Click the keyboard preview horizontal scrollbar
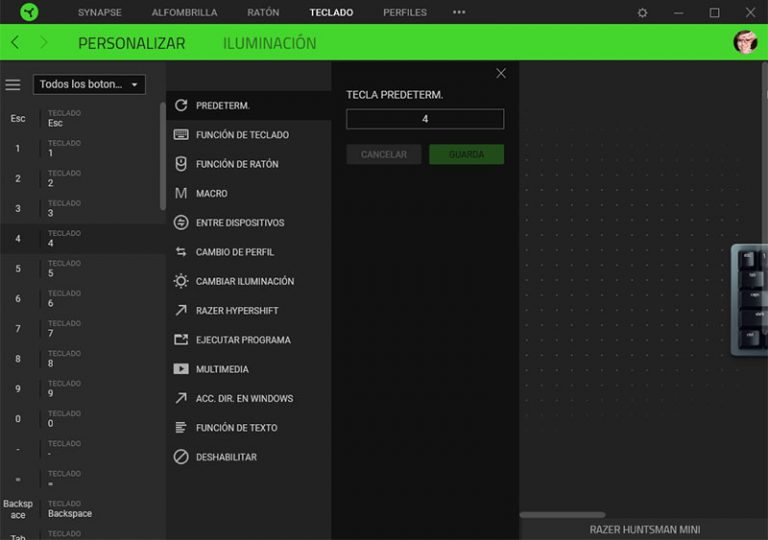The image size is (768, 540). point(562,515)
